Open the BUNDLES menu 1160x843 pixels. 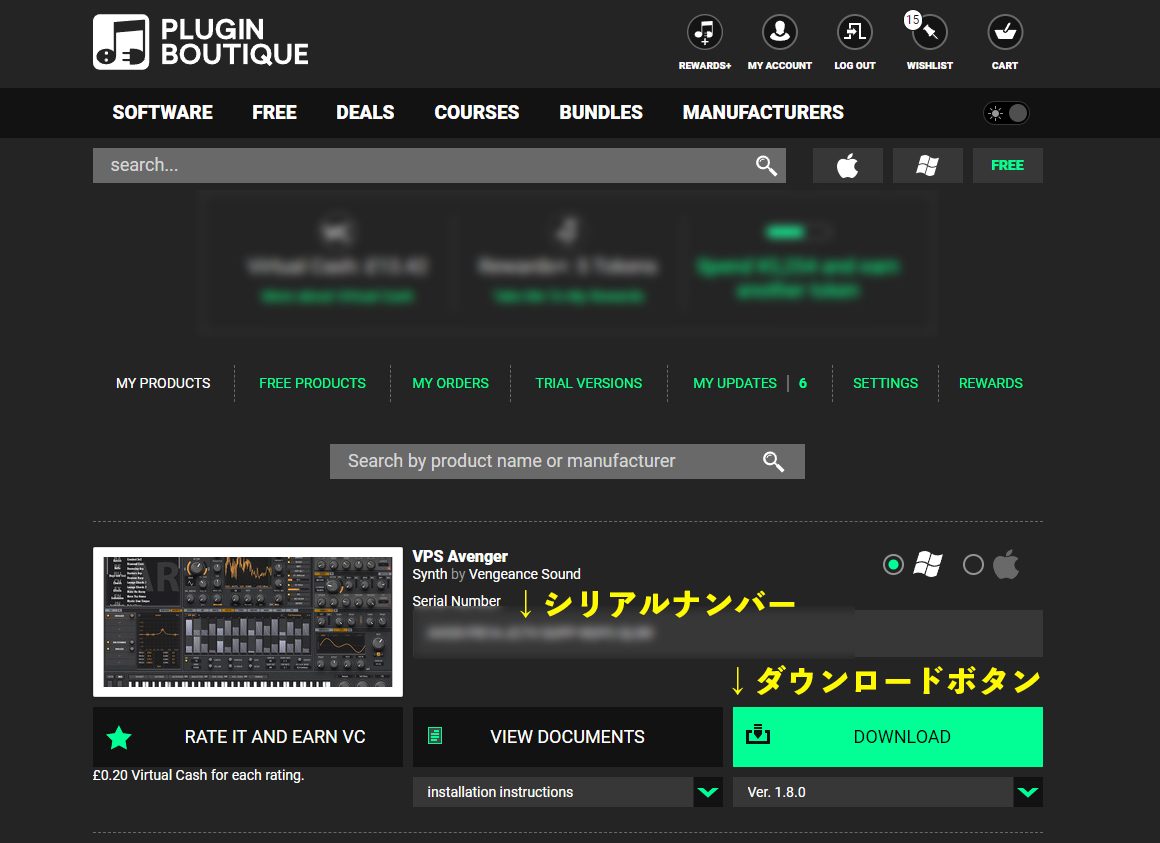click(x=601, y=112)
